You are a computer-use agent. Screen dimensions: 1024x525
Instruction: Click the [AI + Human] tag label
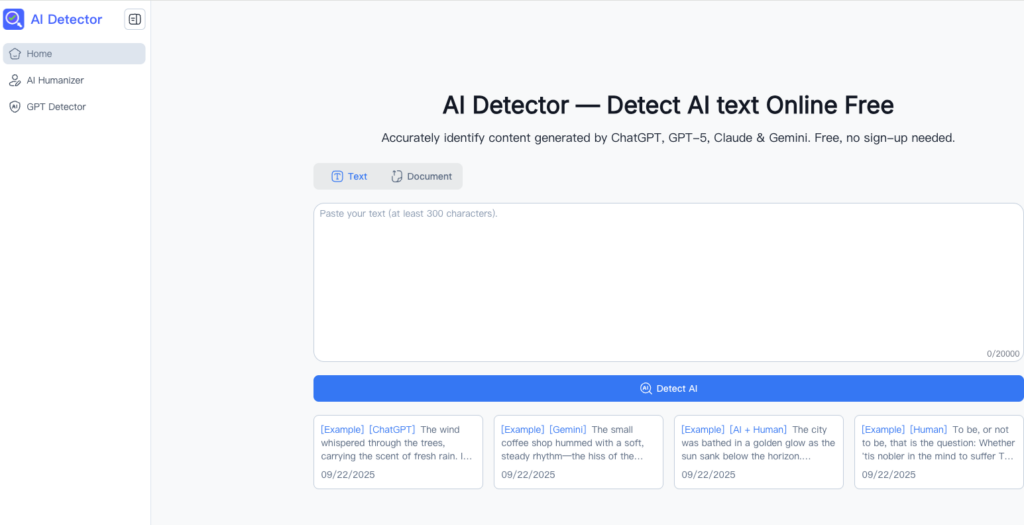(758, 430)
